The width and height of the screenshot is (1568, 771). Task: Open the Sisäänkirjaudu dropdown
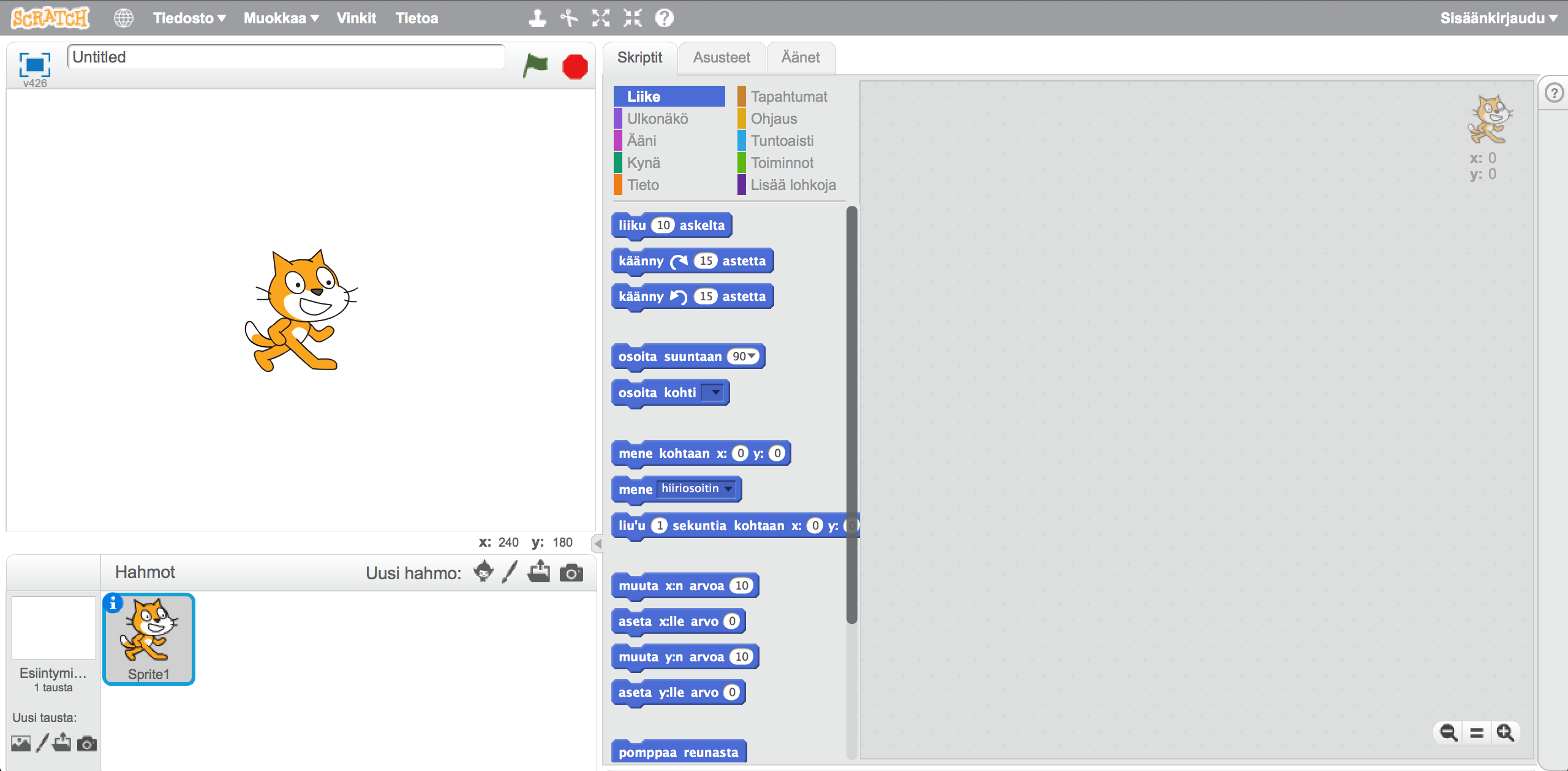[1499, 18]
